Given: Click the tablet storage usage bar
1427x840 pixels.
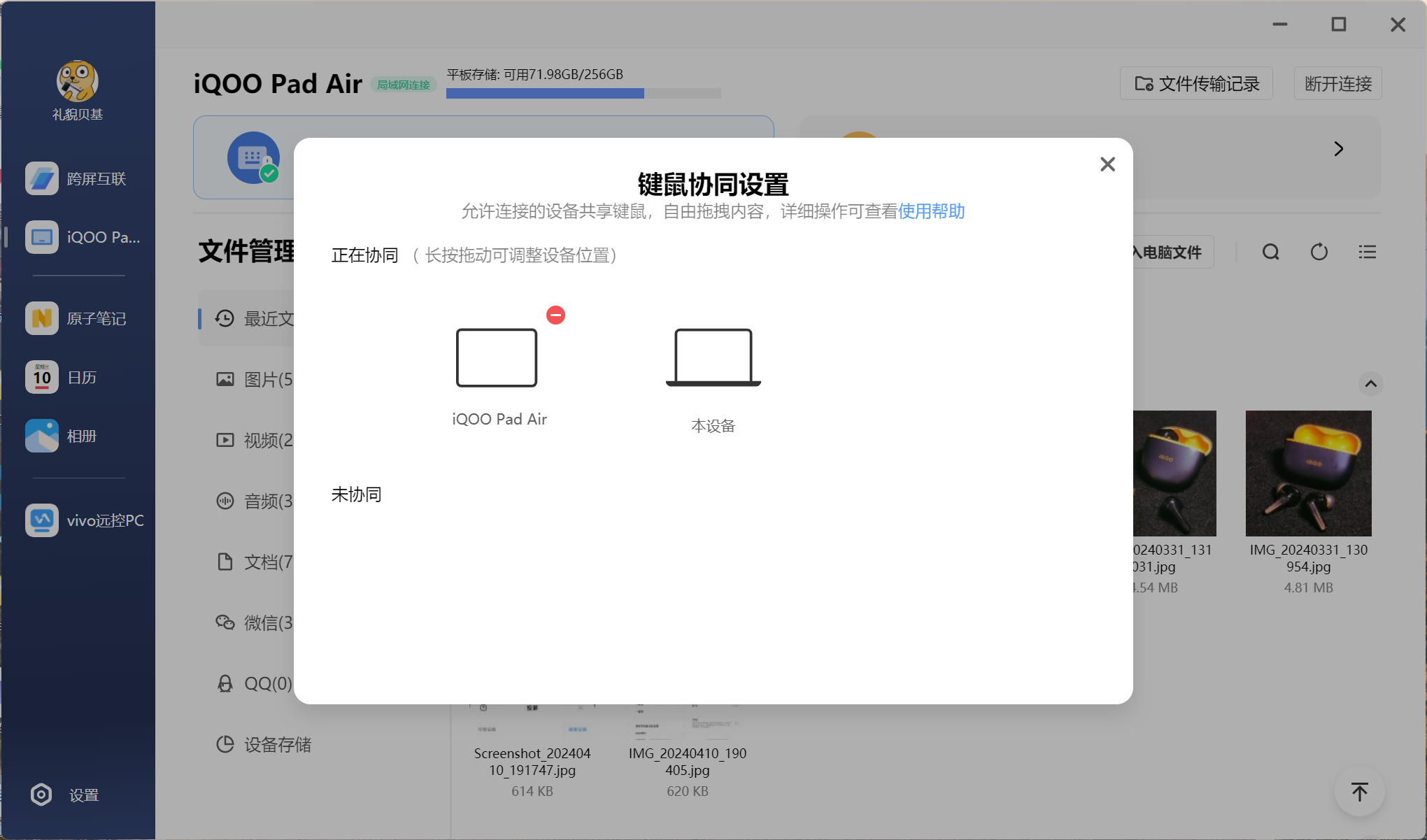Looking at the screenshot, I should 583,93.
